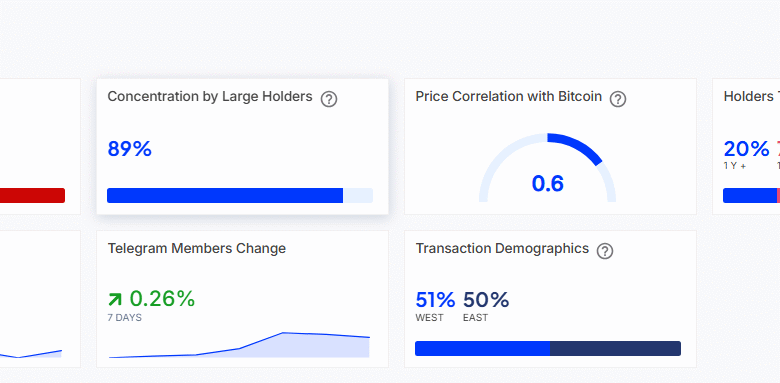Screen dimensions: 780x383
Task: Open Concentration by Large Holders help icon
Action: click(x=329, y=99)
